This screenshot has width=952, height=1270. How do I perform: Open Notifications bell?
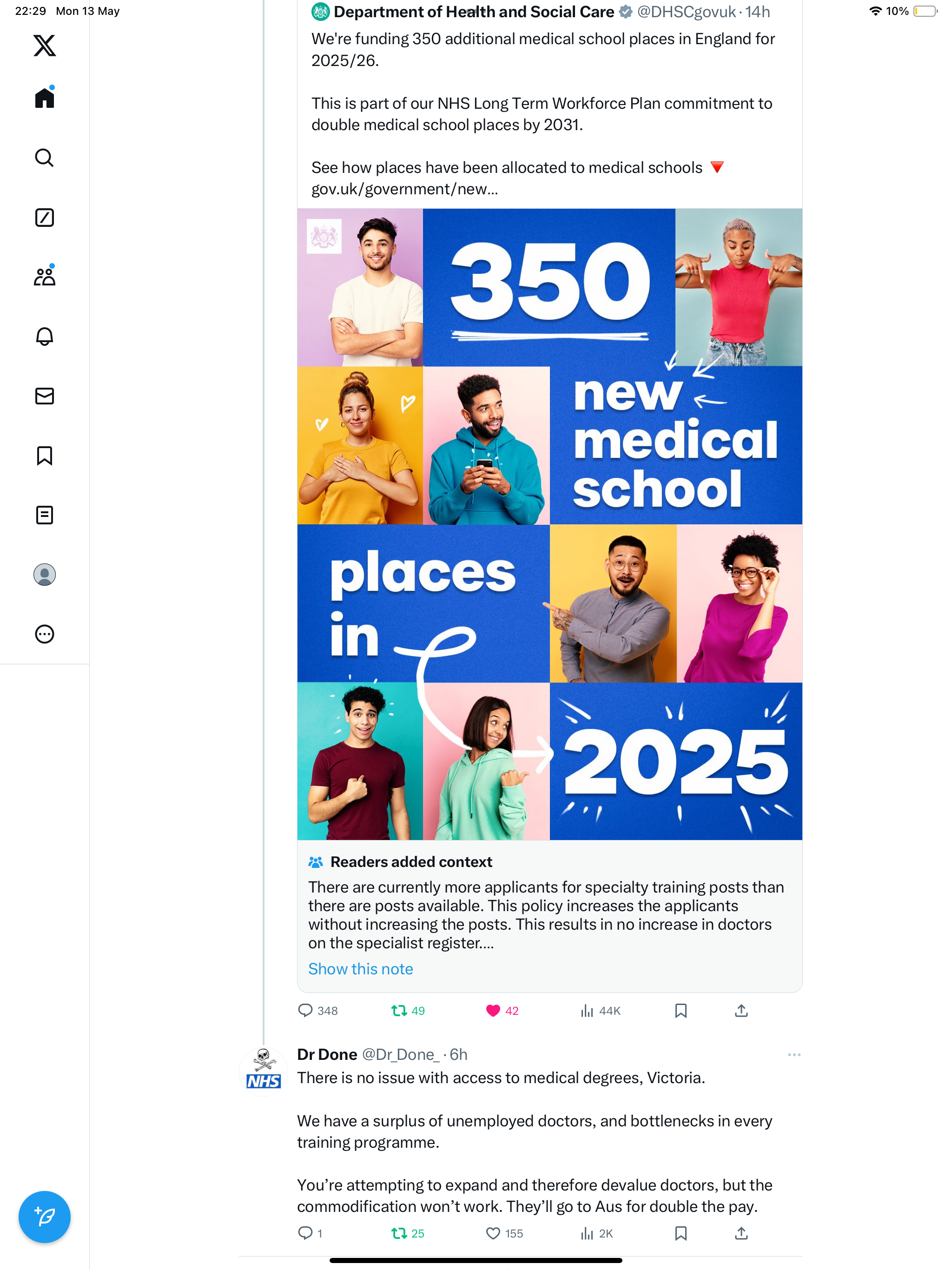coord(44,336)
